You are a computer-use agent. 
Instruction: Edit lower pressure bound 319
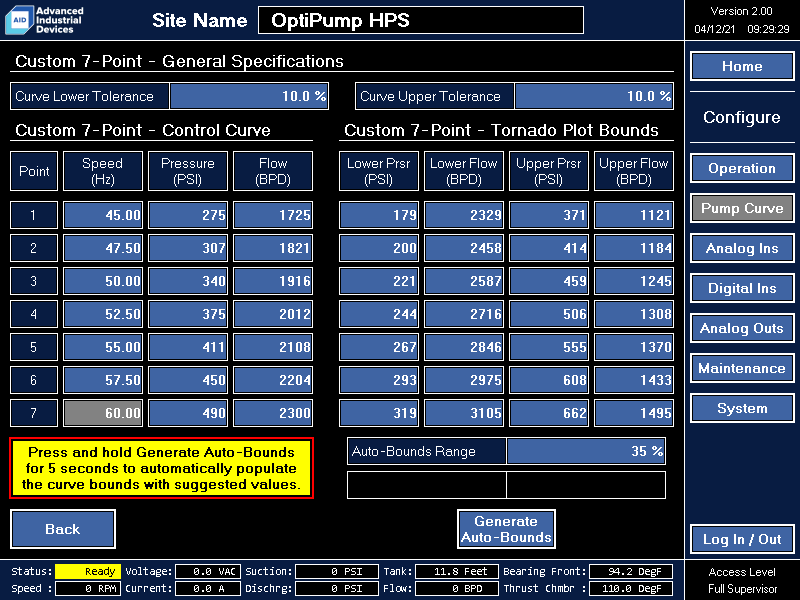pyautogui.click(x=379, y=413)
